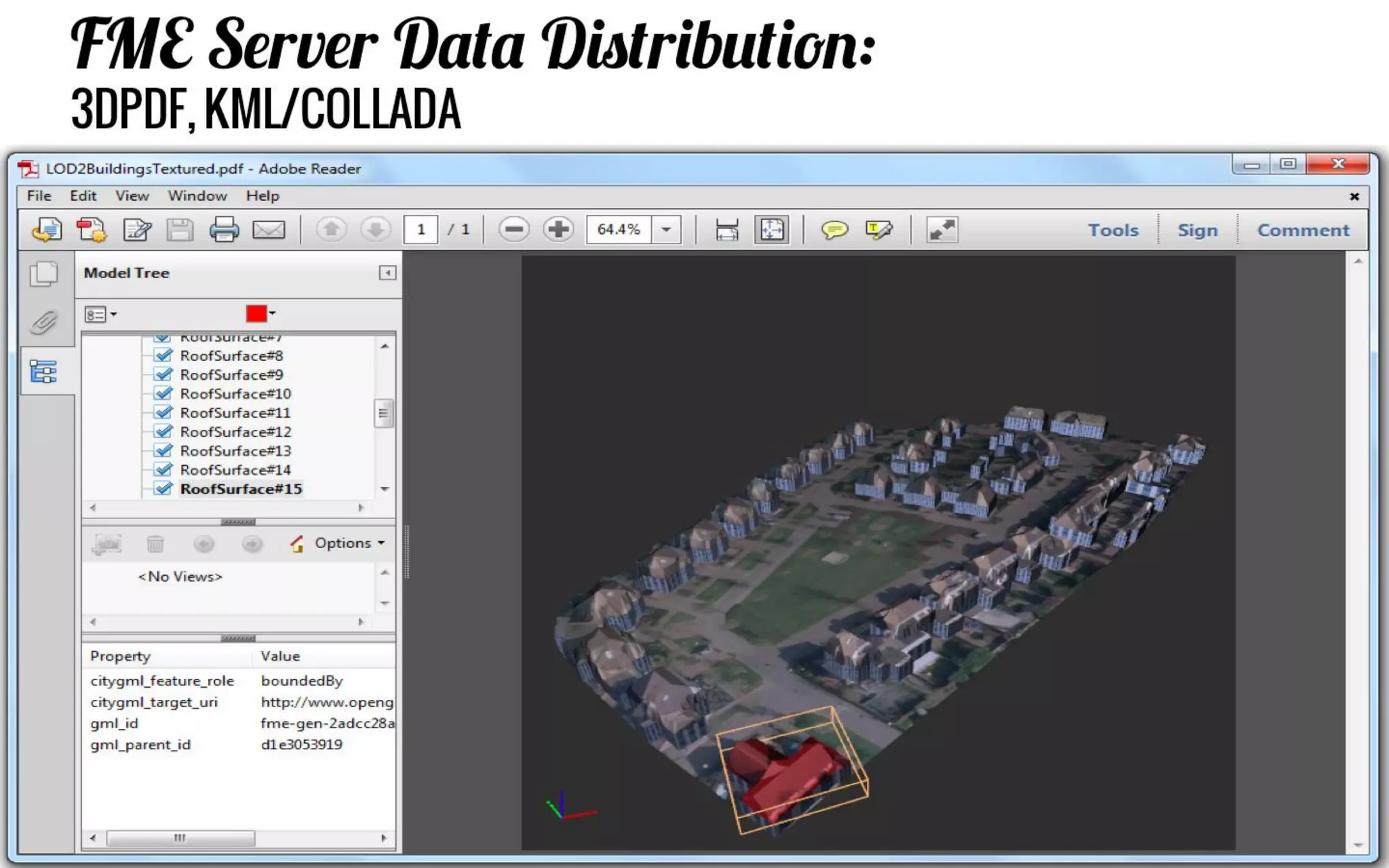Open the zoom level dropdown arrow
The height and width of the screenshot is (868, 1389).
[666, 230]
